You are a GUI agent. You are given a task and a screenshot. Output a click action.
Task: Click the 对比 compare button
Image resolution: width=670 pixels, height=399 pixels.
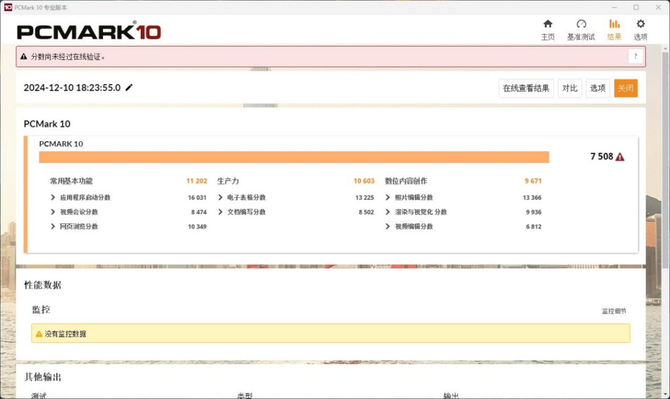(570, 88)
